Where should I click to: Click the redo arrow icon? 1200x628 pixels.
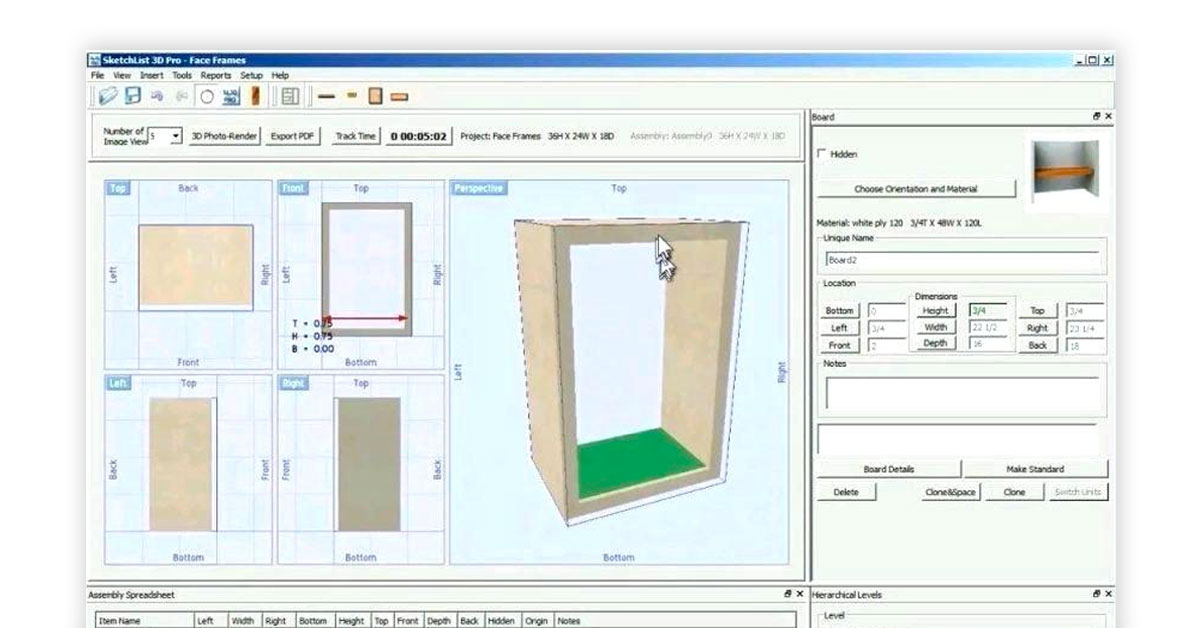pyautogui.click(x=181, y=96)
